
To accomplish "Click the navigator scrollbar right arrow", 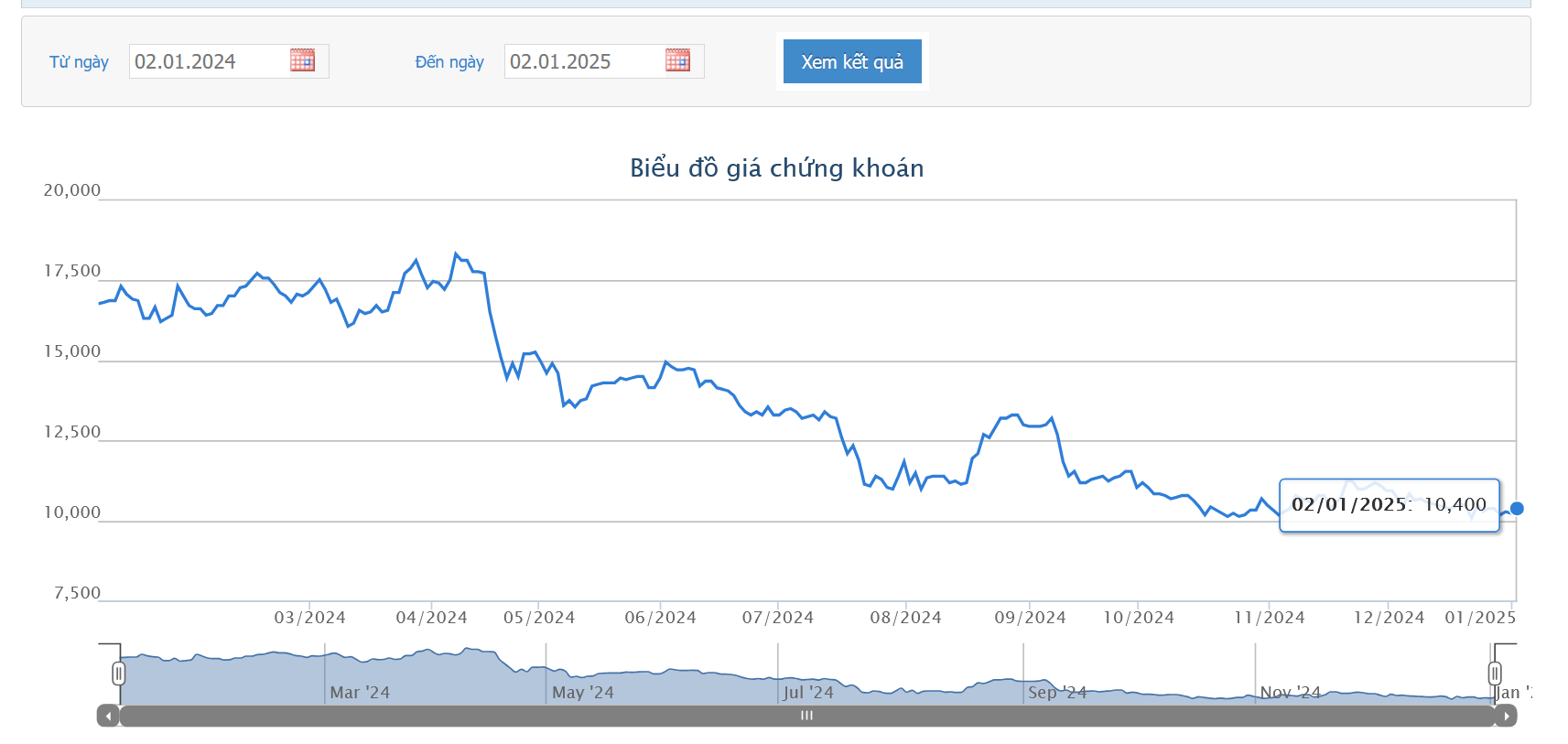I will coord(1507,716).
